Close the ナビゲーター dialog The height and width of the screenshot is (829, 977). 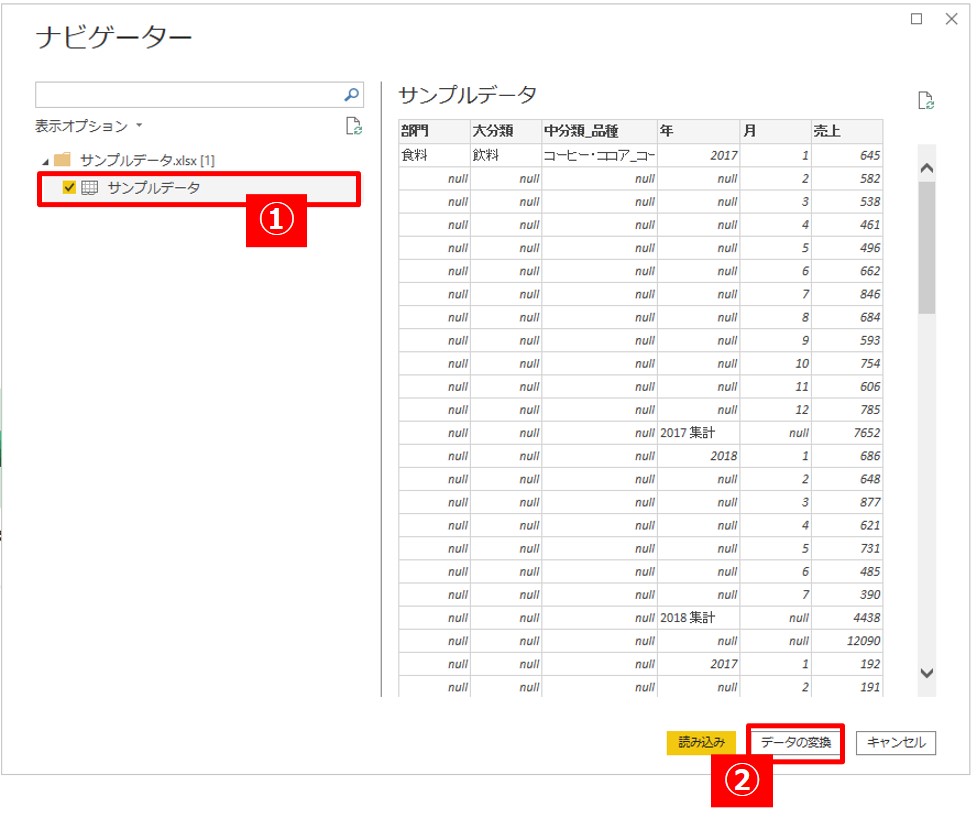951,19
